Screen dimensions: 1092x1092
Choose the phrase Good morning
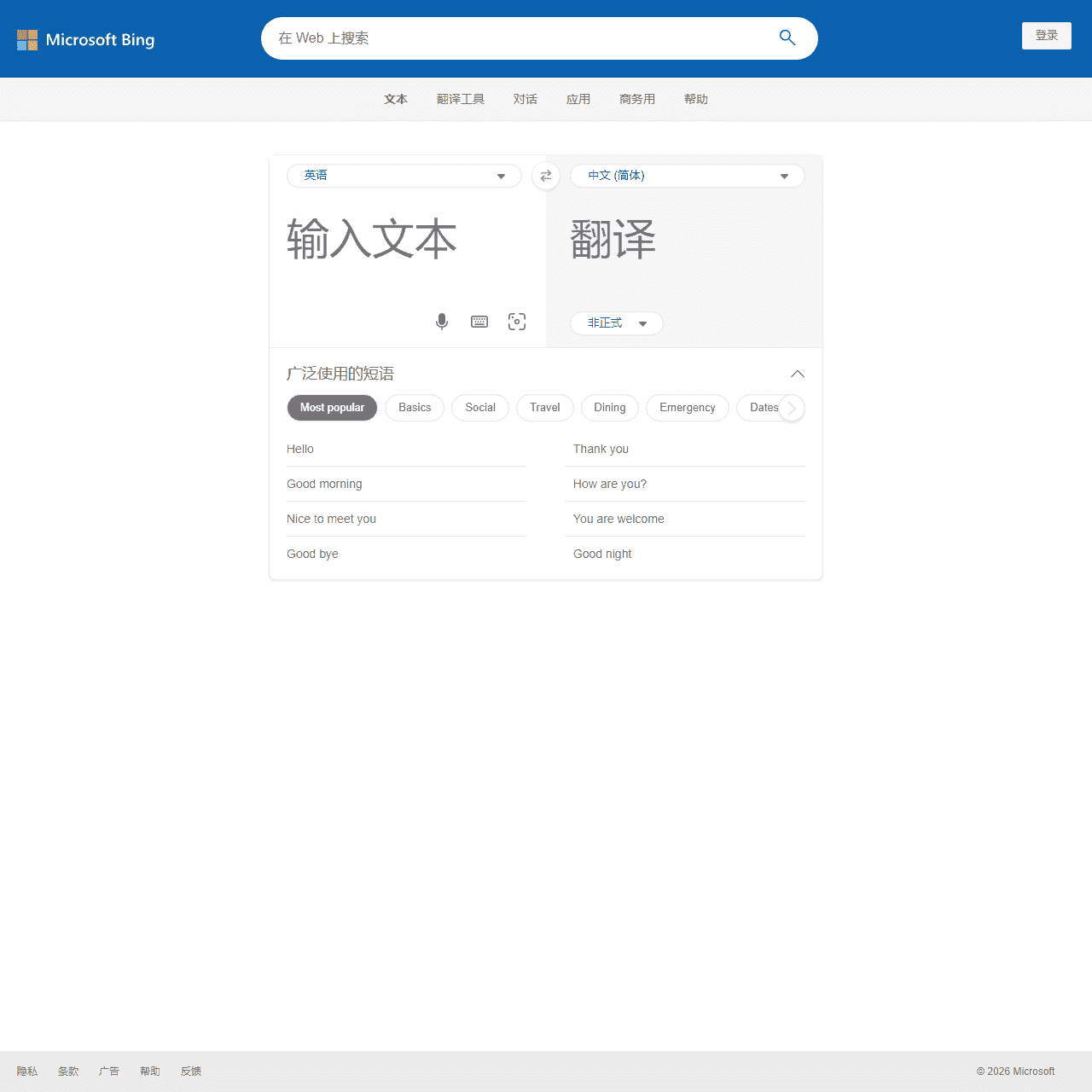coord(406,484)
